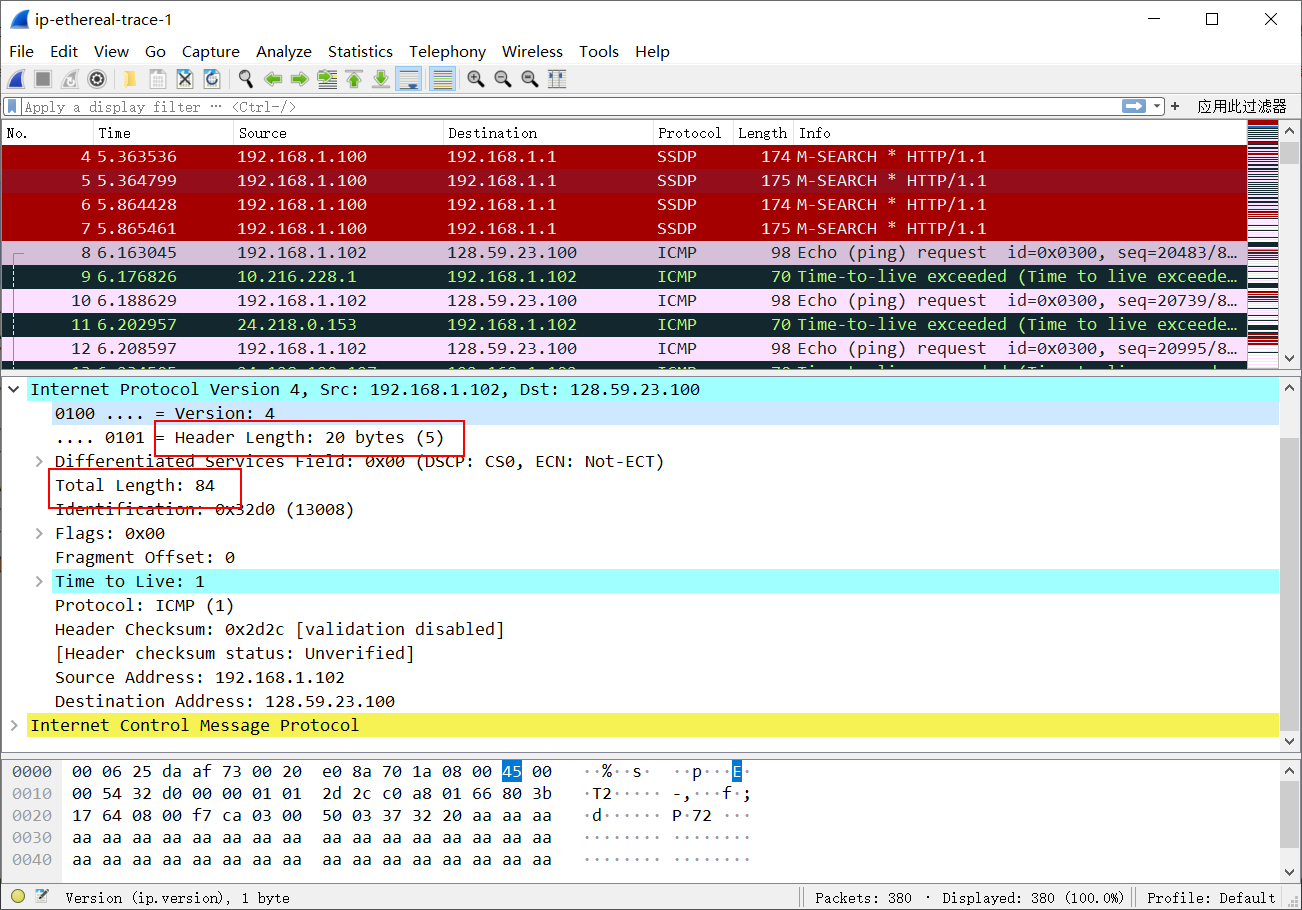
Task: Sort by the Source column header
Action: [339, 133]
